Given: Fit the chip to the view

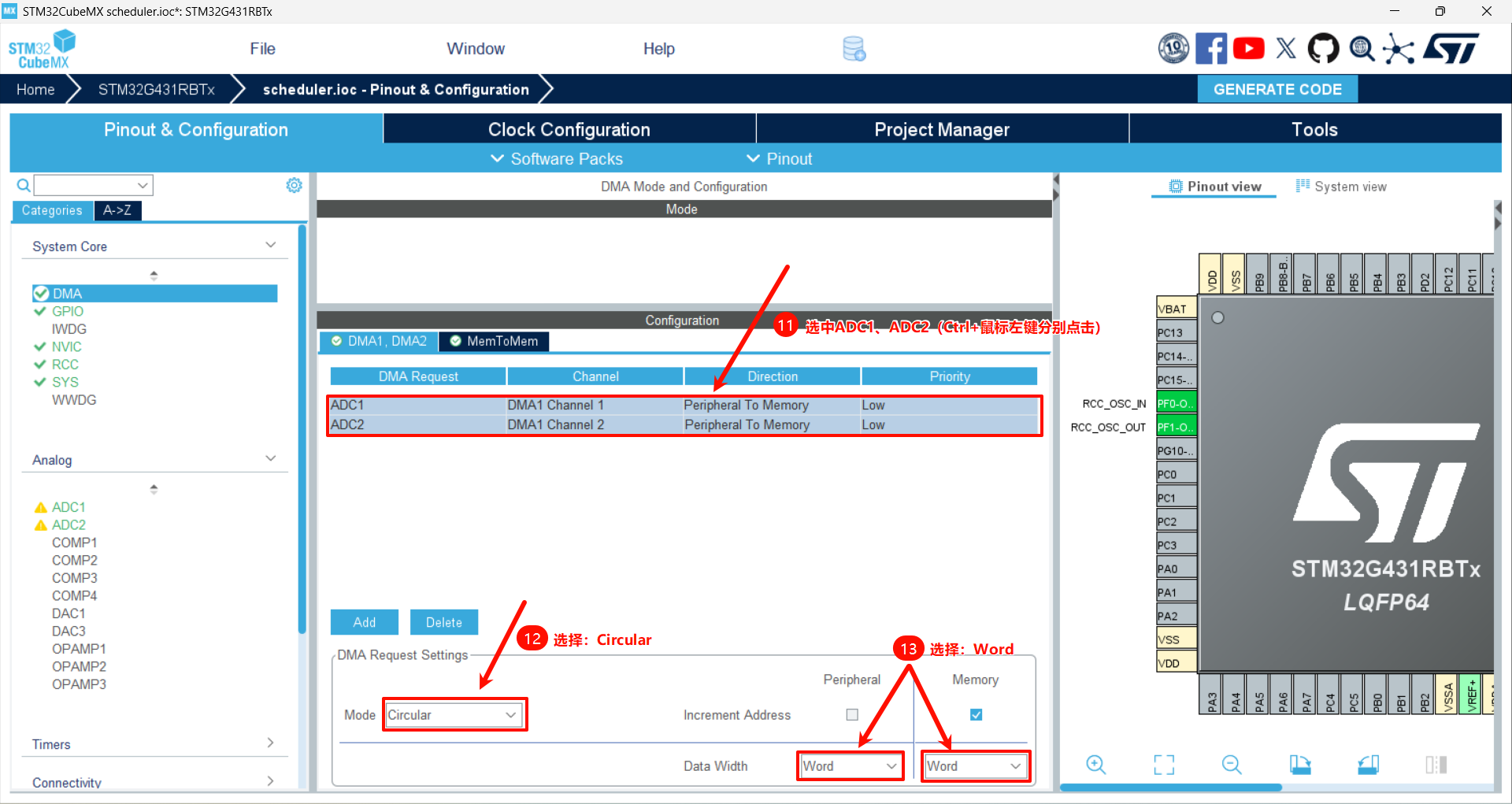Looking at the screenshot, I should [1163, 765].
